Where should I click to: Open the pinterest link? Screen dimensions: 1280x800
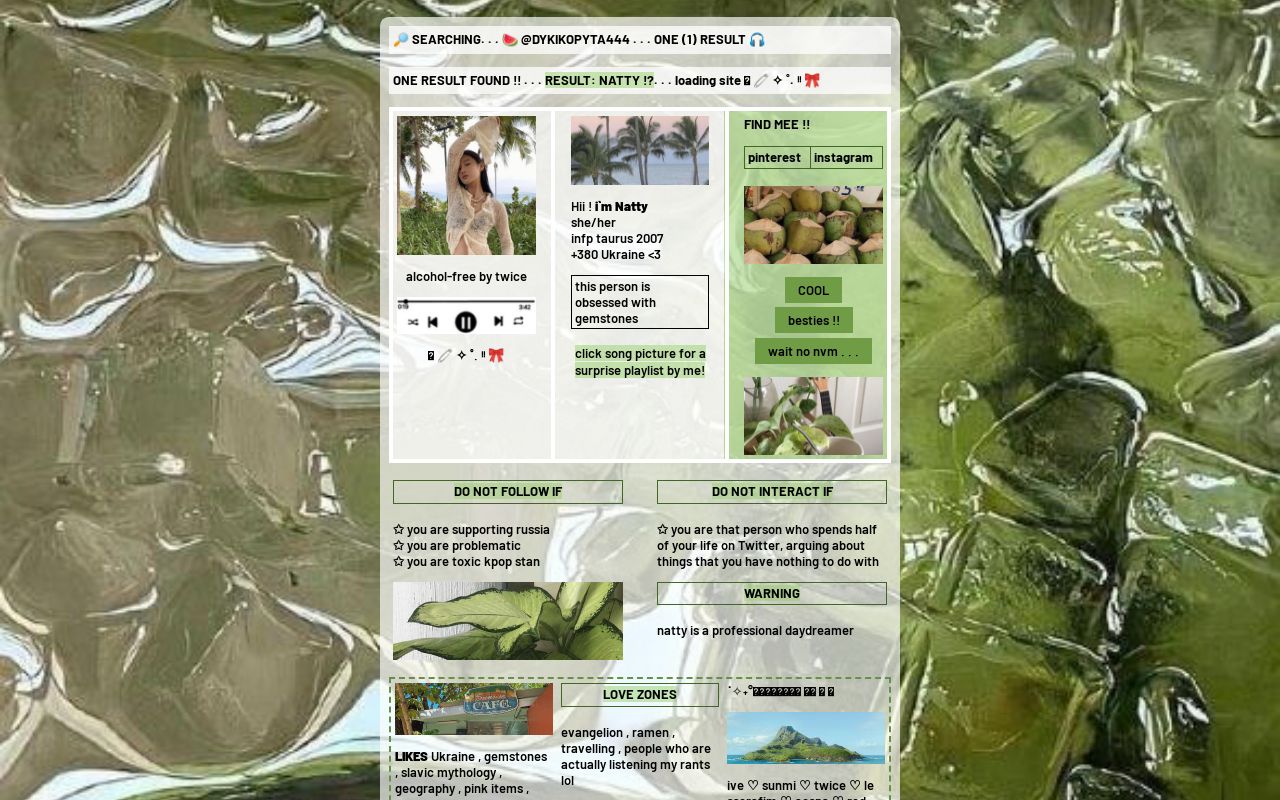click(775, 158)
